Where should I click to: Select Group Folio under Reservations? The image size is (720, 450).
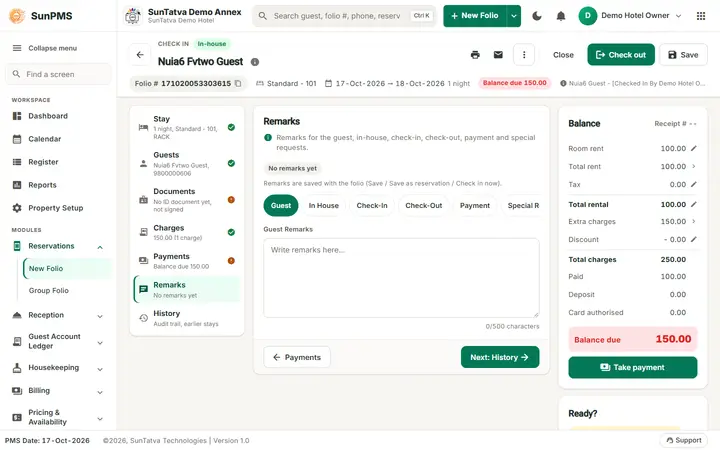pyautogui.click(x=67, y=290)
